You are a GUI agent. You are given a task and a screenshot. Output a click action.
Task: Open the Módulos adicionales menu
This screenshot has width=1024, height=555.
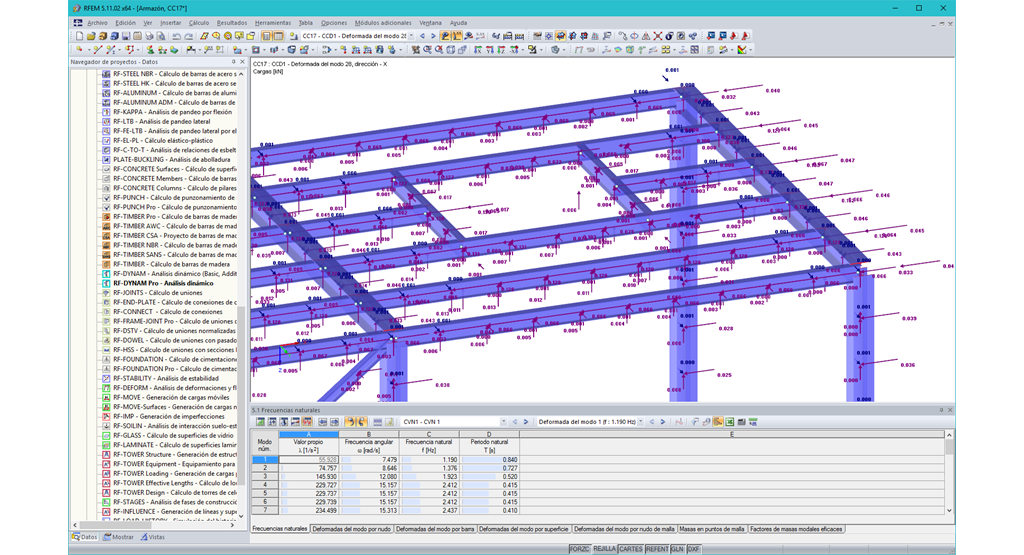click(383, 23)
